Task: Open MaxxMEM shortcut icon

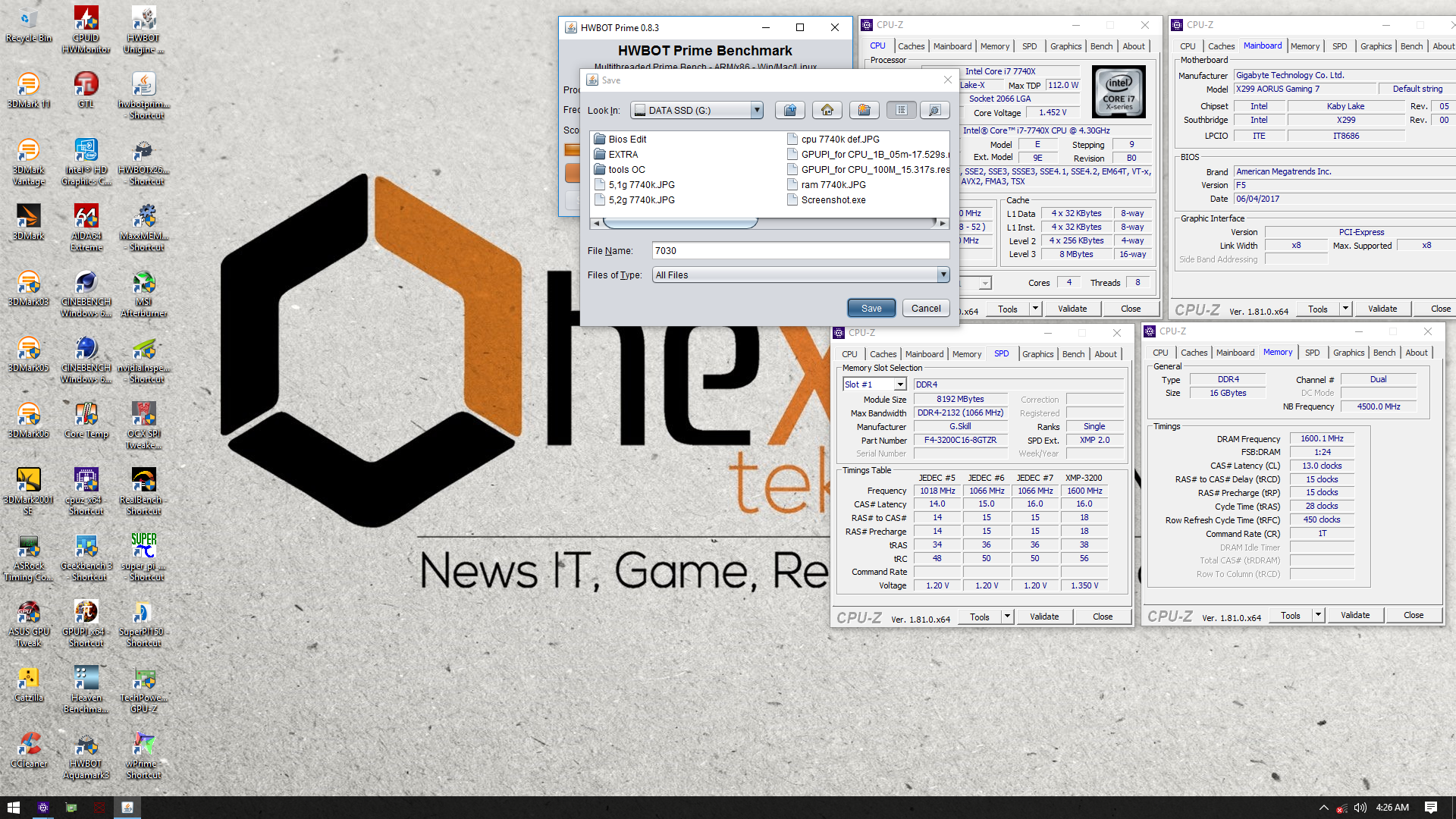Action: click(x=143, y=228)
